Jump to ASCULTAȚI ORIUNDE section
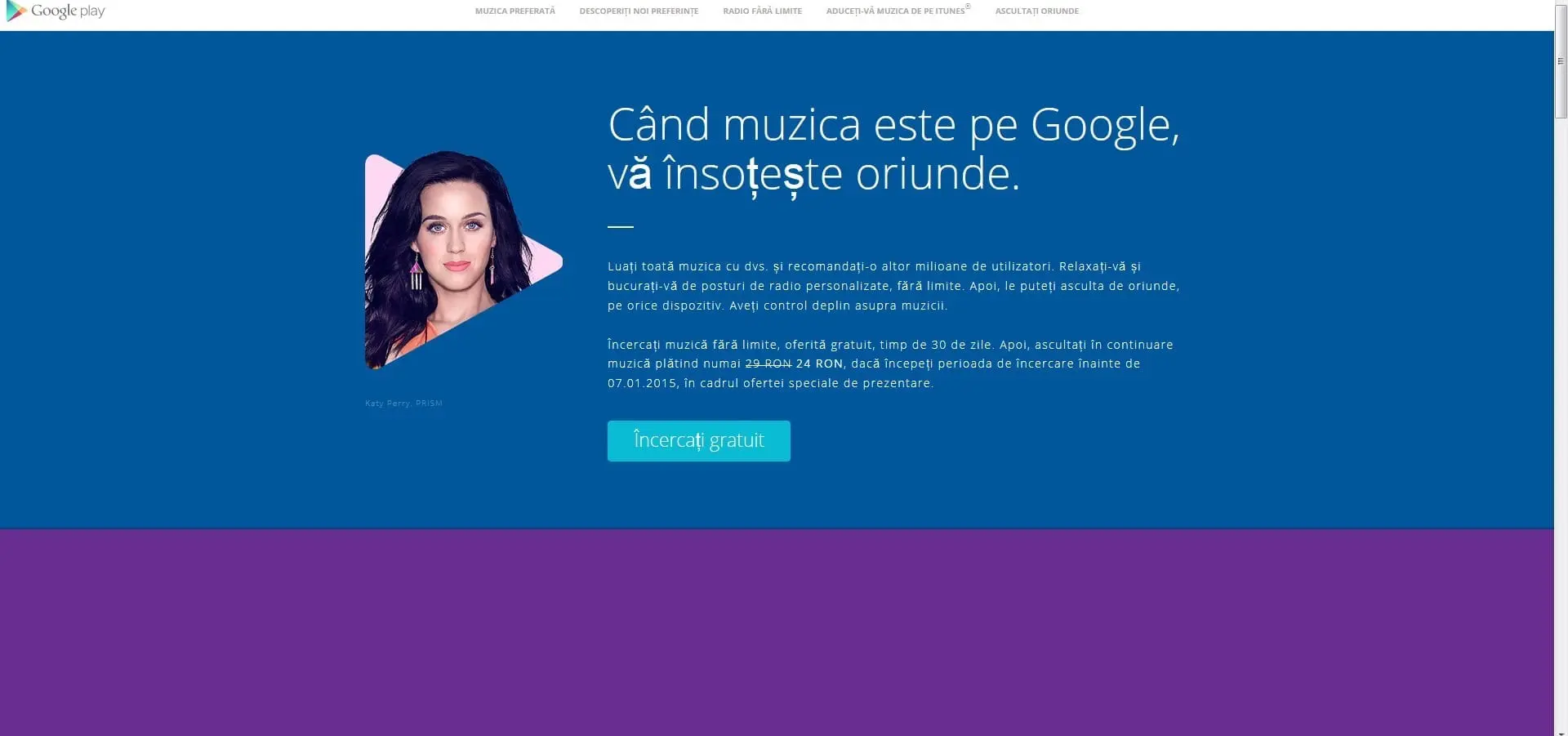This screenshot has width=1568, height=736. [1036, 11]
